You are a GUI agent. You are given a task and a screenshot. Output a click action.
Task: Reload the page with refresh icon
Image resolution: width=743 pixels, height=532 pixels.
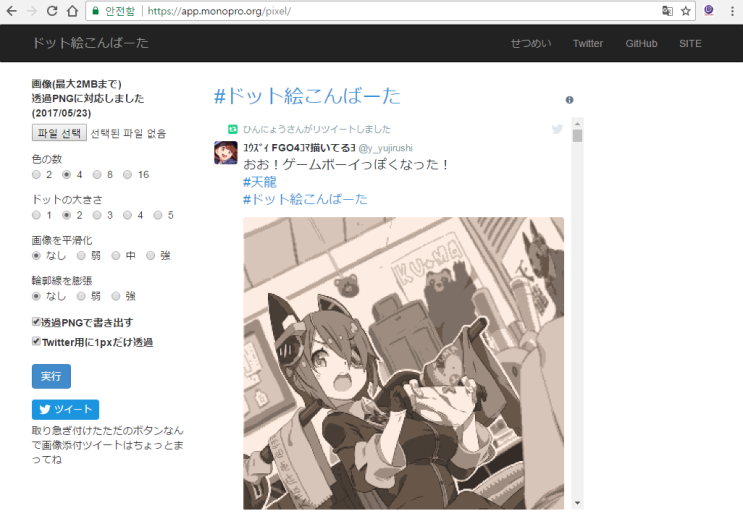[52, 11]
